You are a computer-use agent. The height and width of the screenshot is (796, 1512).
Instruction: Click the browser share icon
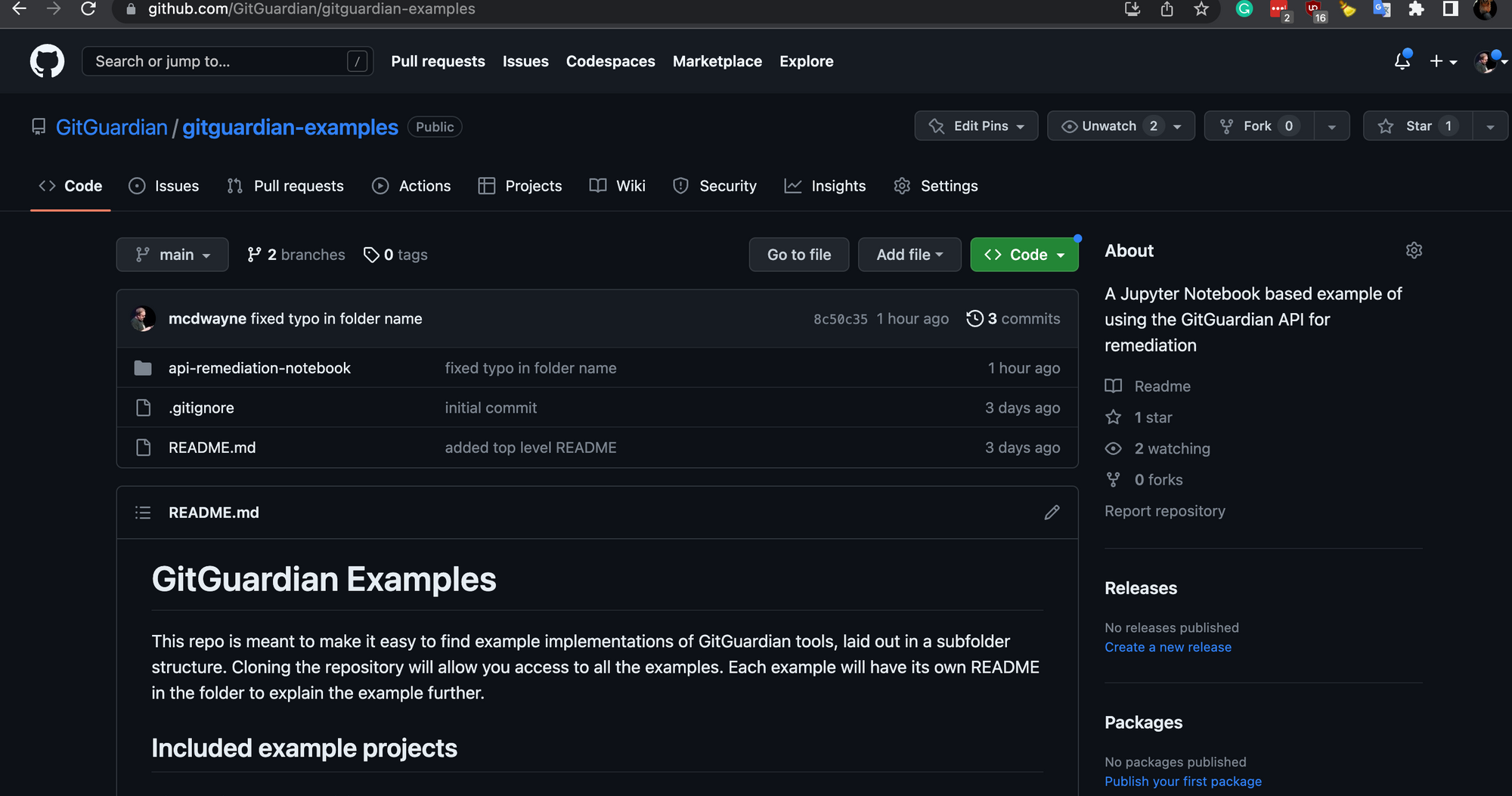(x=1167, y=9)
